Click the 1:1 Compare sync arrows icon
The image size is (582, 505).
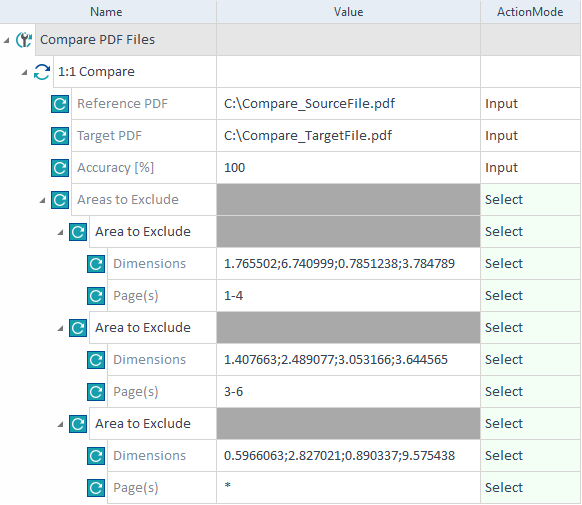[42, 72]
